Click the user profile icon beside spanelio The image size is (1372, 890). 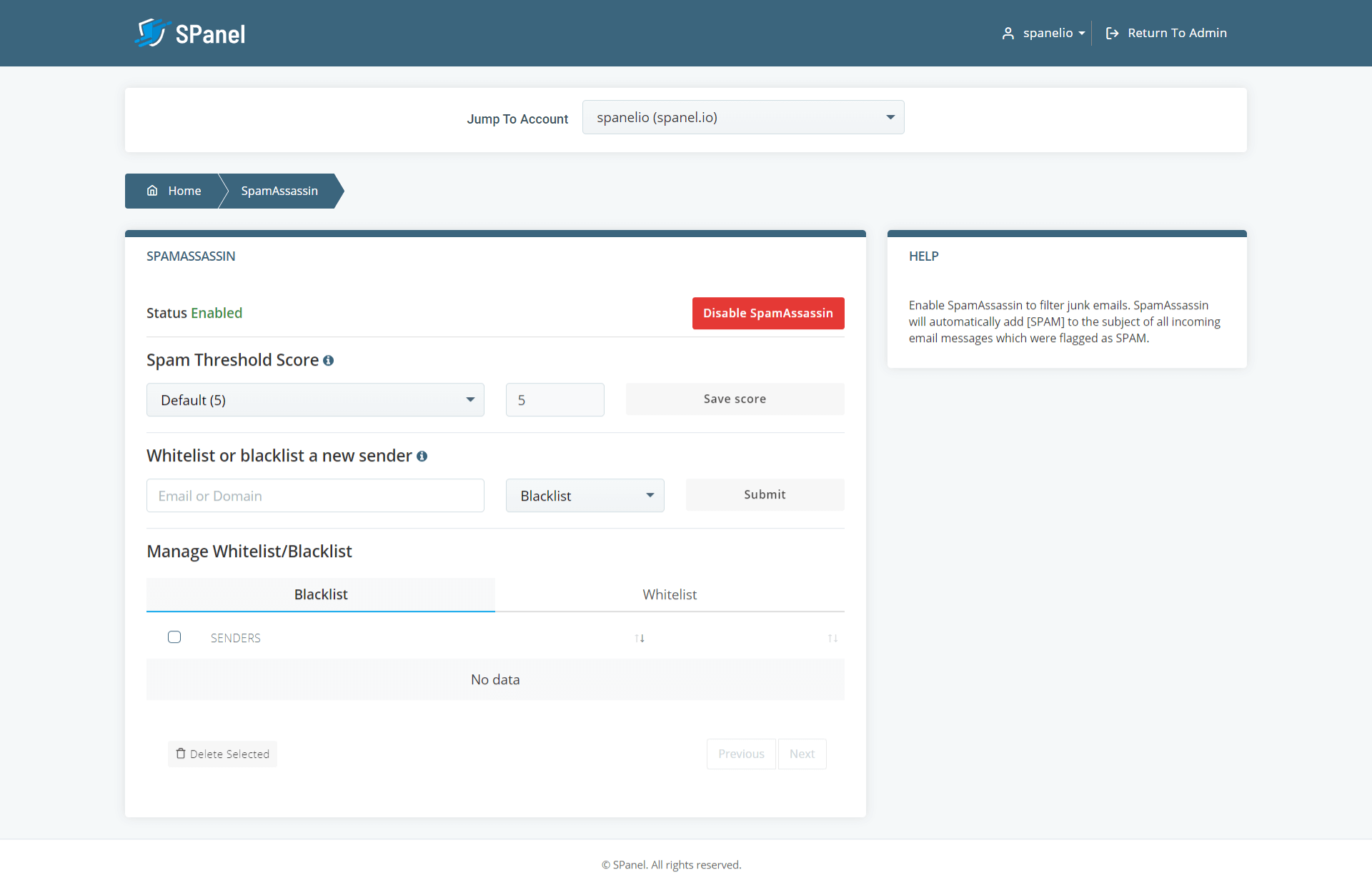click(1008, 33)
